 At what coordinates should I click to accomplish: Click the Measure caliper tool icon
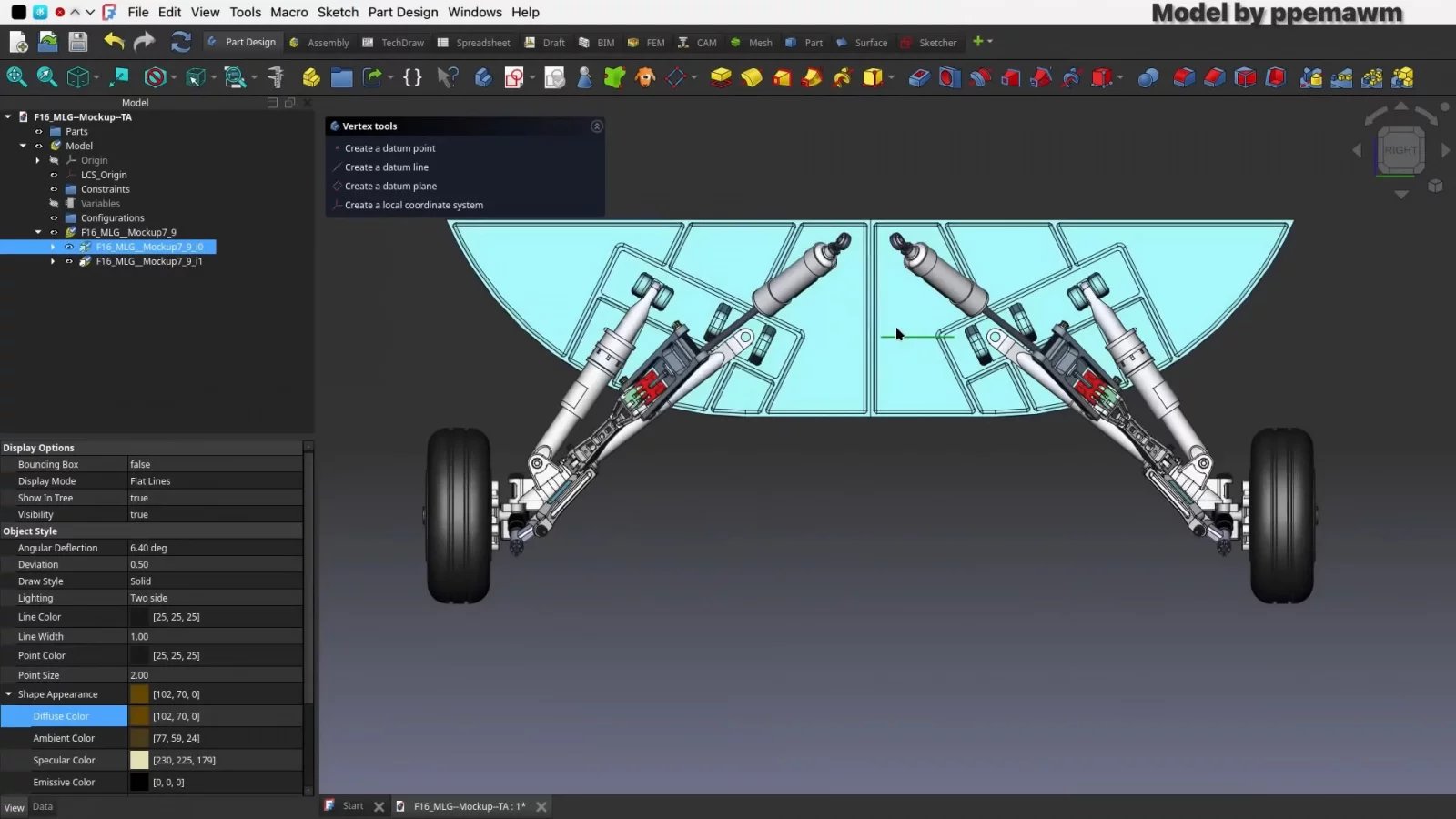point(276,77)
